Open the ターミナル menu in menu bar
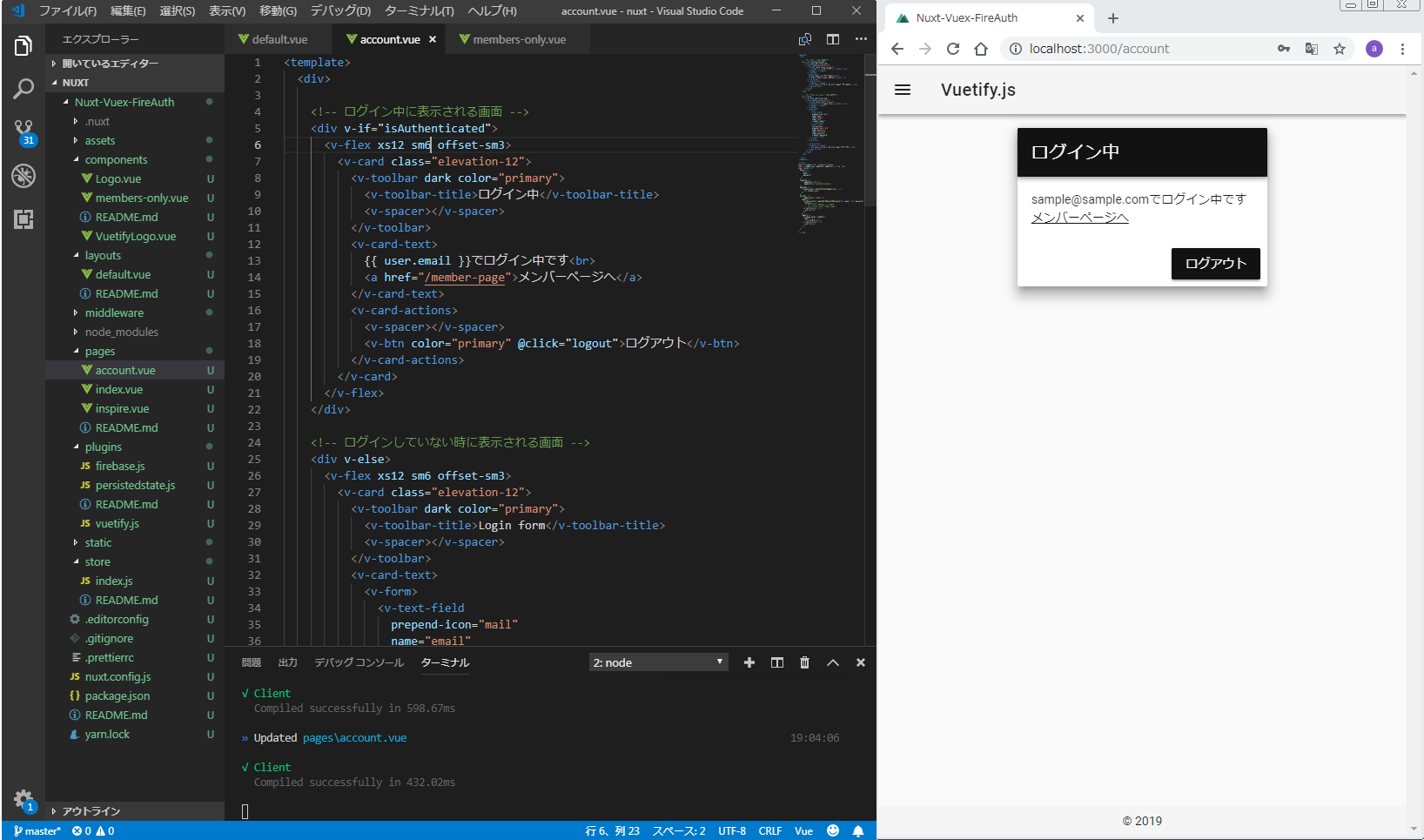1424x840 pixels. (419, 11)
